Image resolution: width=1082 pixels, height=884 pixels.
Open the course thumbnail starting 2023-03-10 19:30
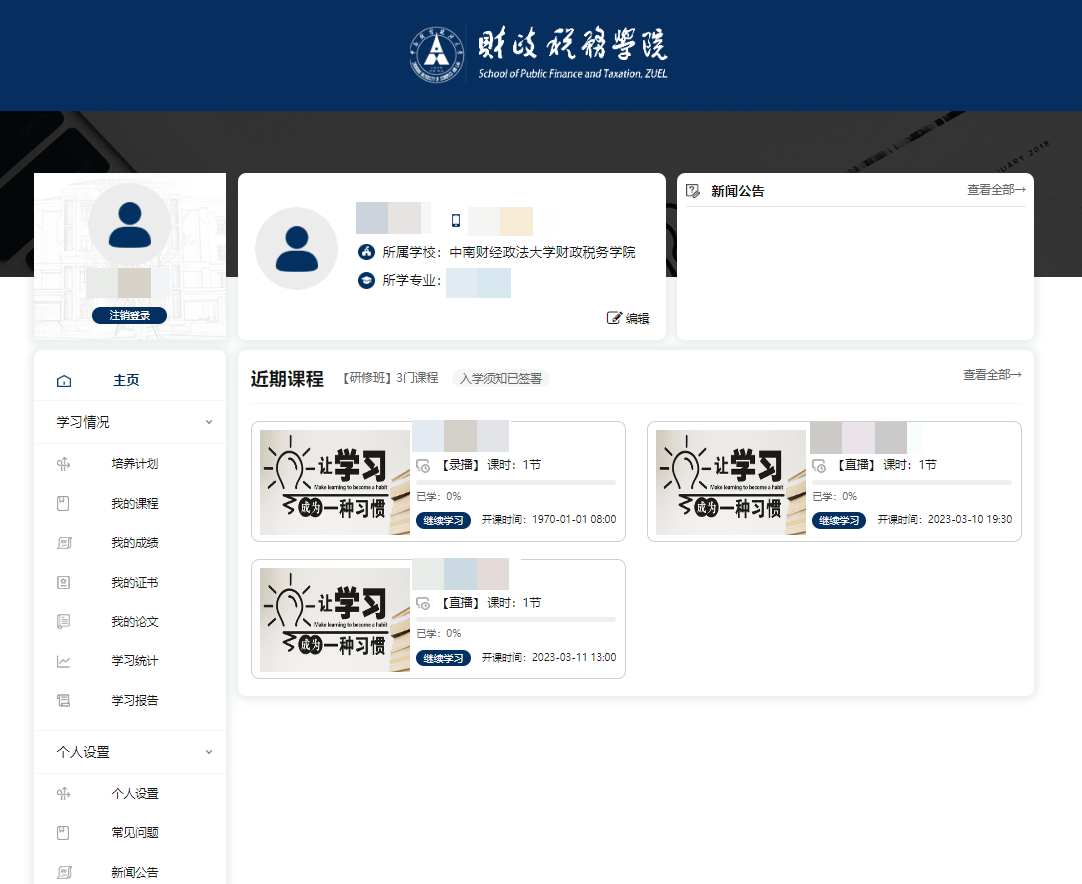click(730, 482)
